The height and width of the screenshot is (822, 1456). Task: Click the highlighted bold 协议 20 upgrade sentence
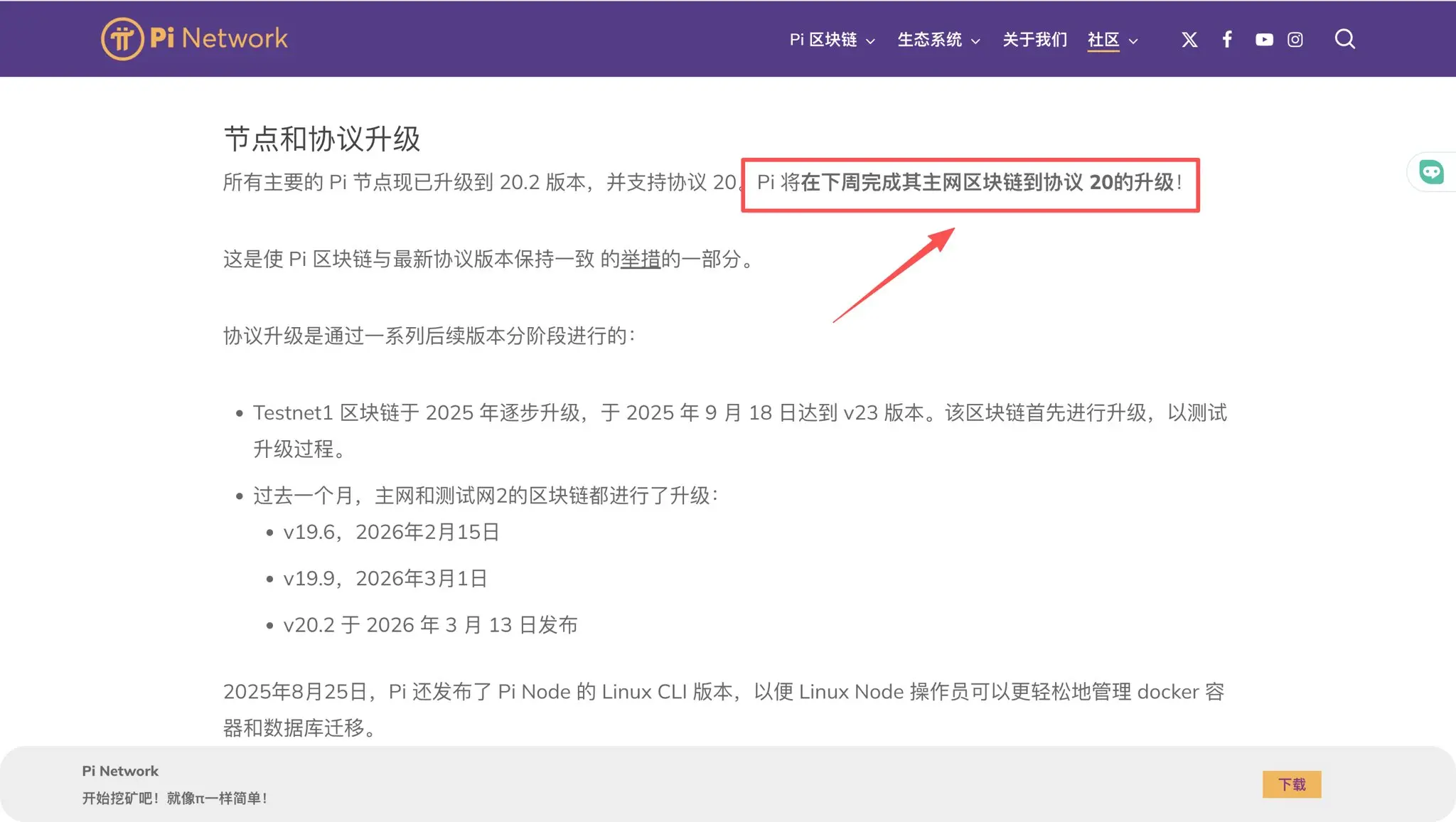coord(987,183)
